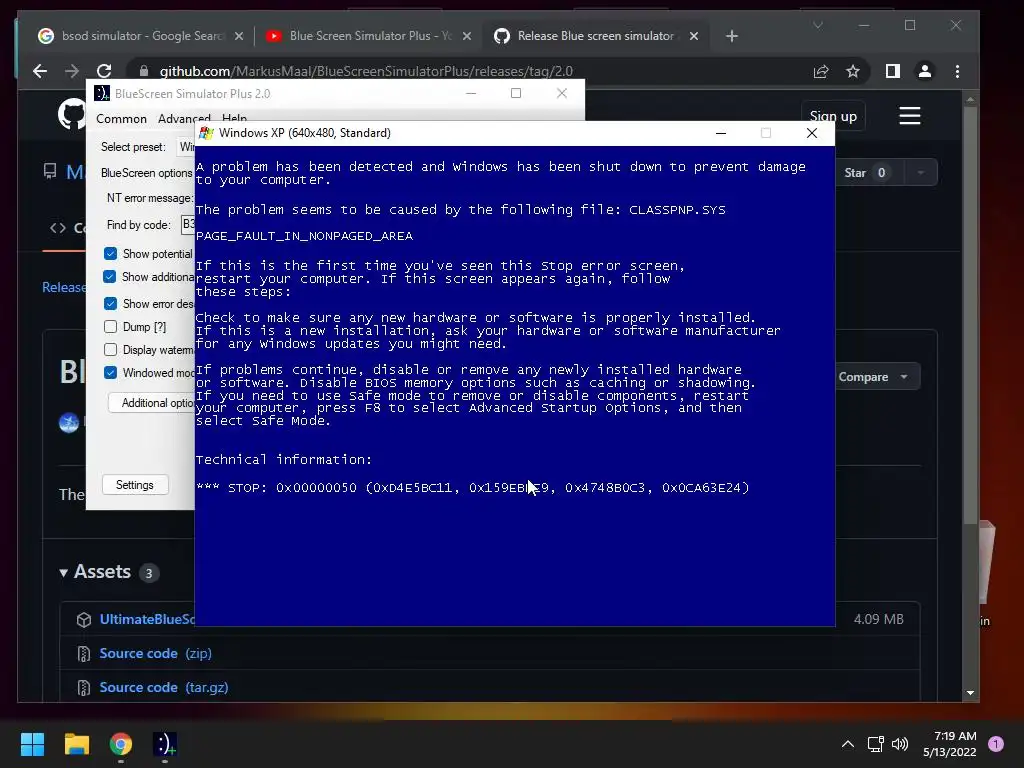1024x768 pixels.
Task: Open Chrome's three-dot menu
Action: pyautogui.click(x=957, y=71)
